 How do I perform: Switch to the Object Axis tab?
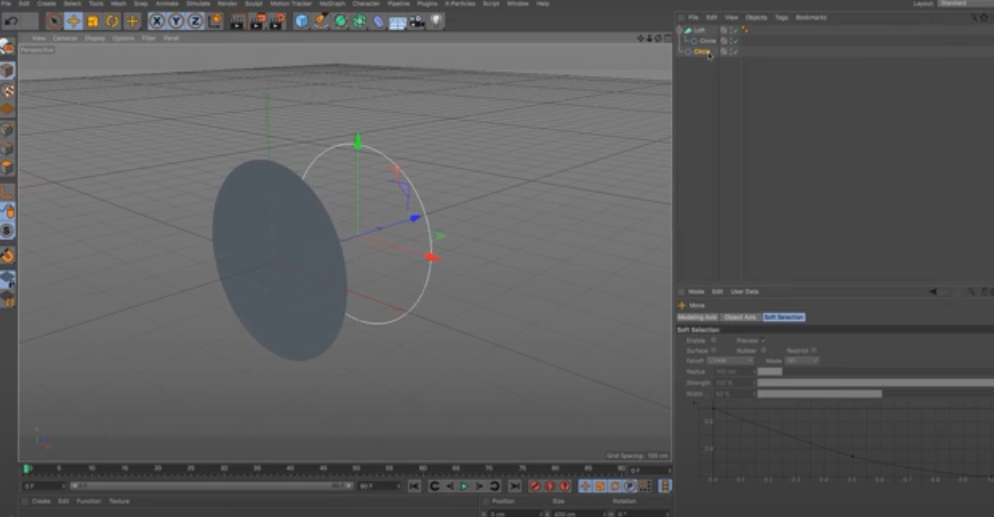(x=740, y=317)
